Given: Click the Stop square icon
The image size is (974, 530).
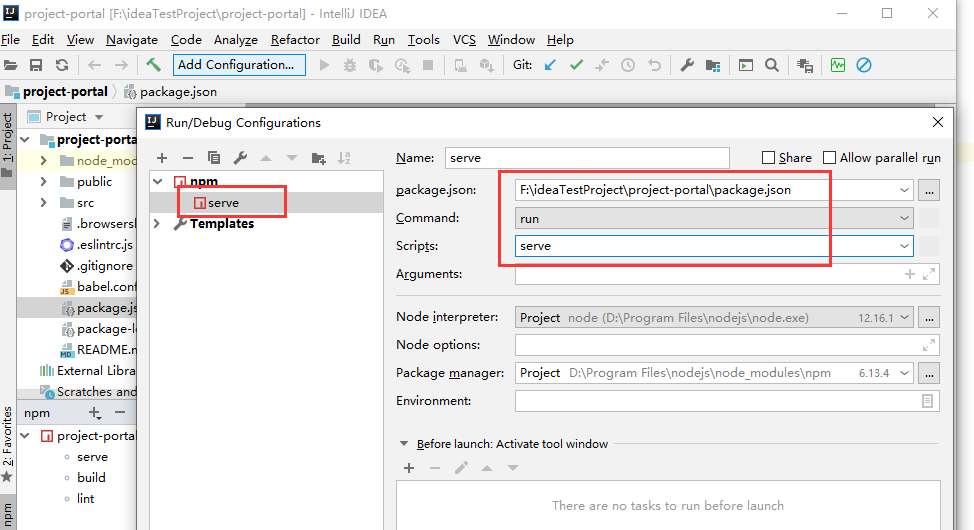Looking at the screenshot, I should click(428, 65).
